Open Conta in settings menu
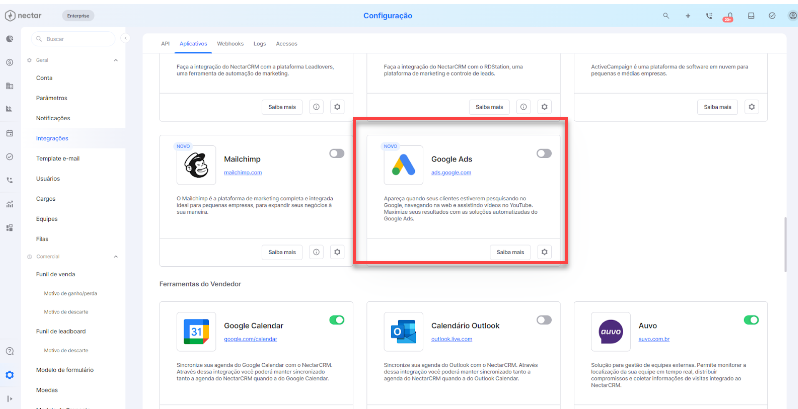Viewport: 798px width, 409px height. 44,78
